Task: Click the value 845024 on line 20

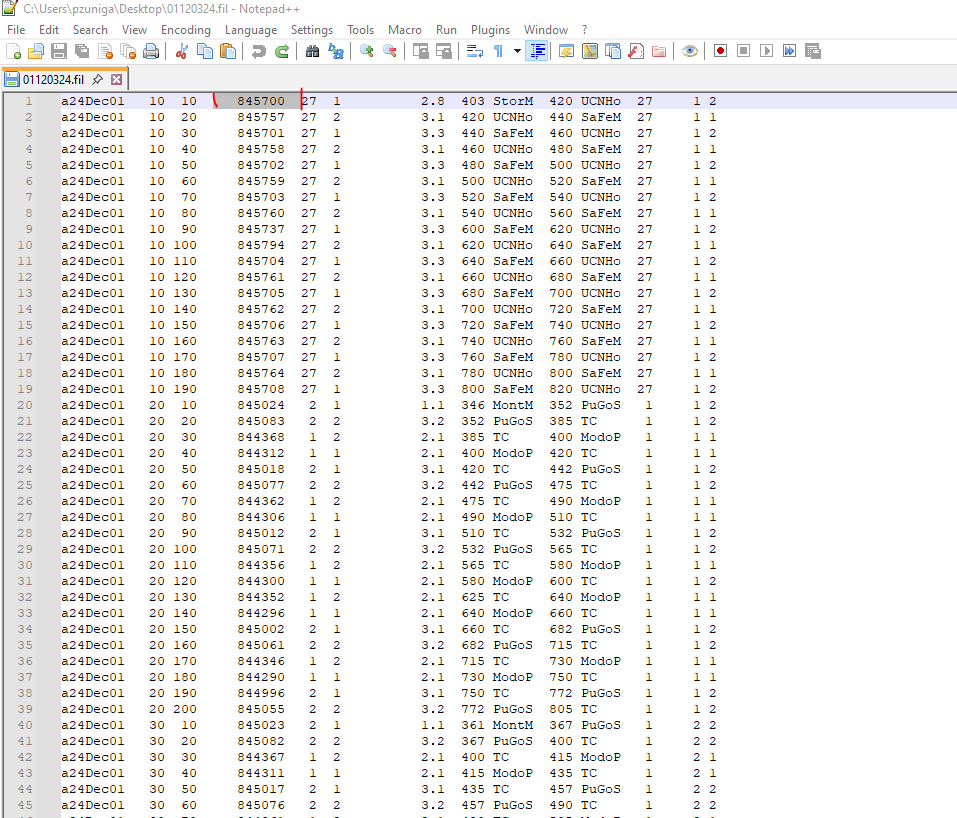Action: [x=261, y=405]
